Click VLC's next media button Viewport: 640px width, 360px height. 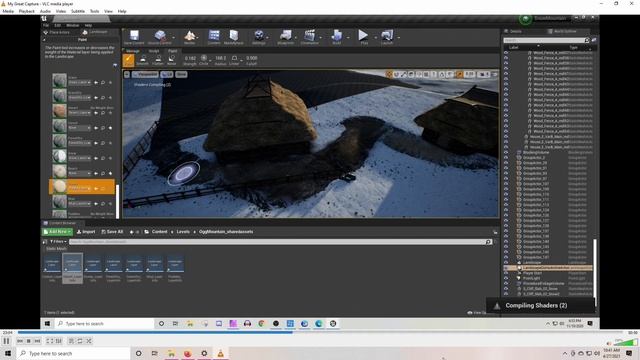click(x=37, y=341)
